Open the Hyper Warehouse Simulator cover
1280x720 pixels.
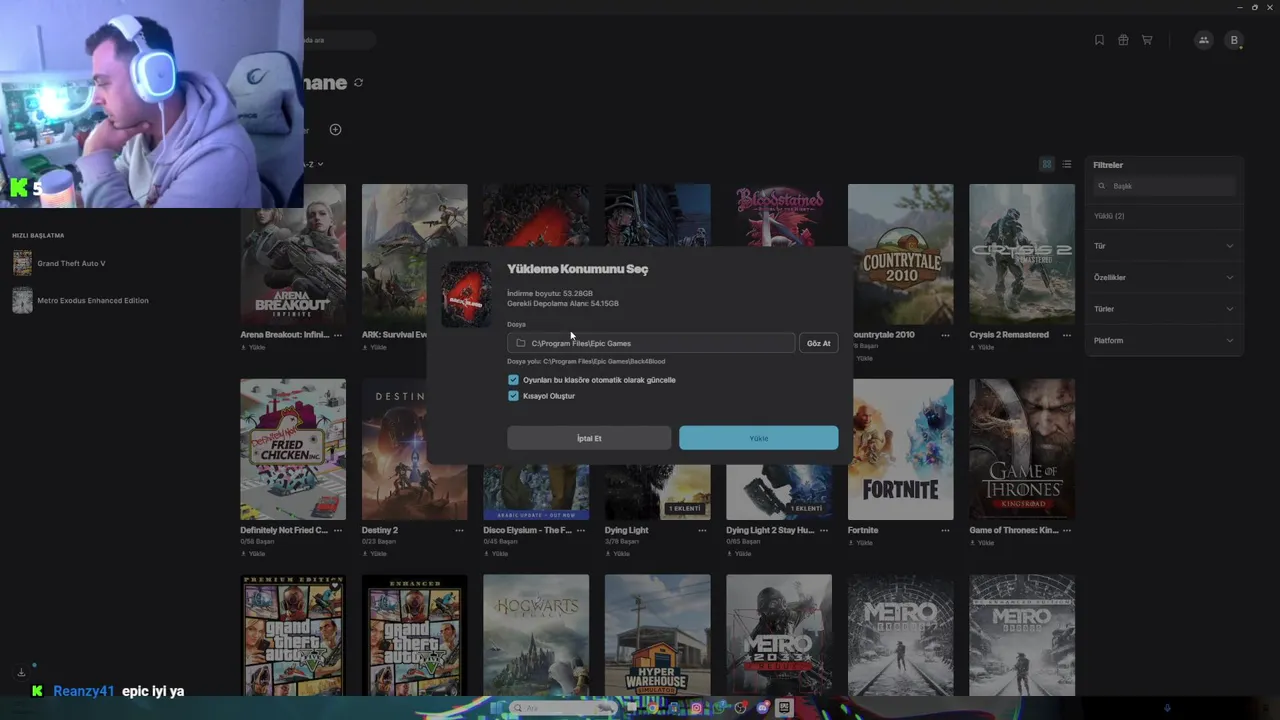(x=657, y=635)
